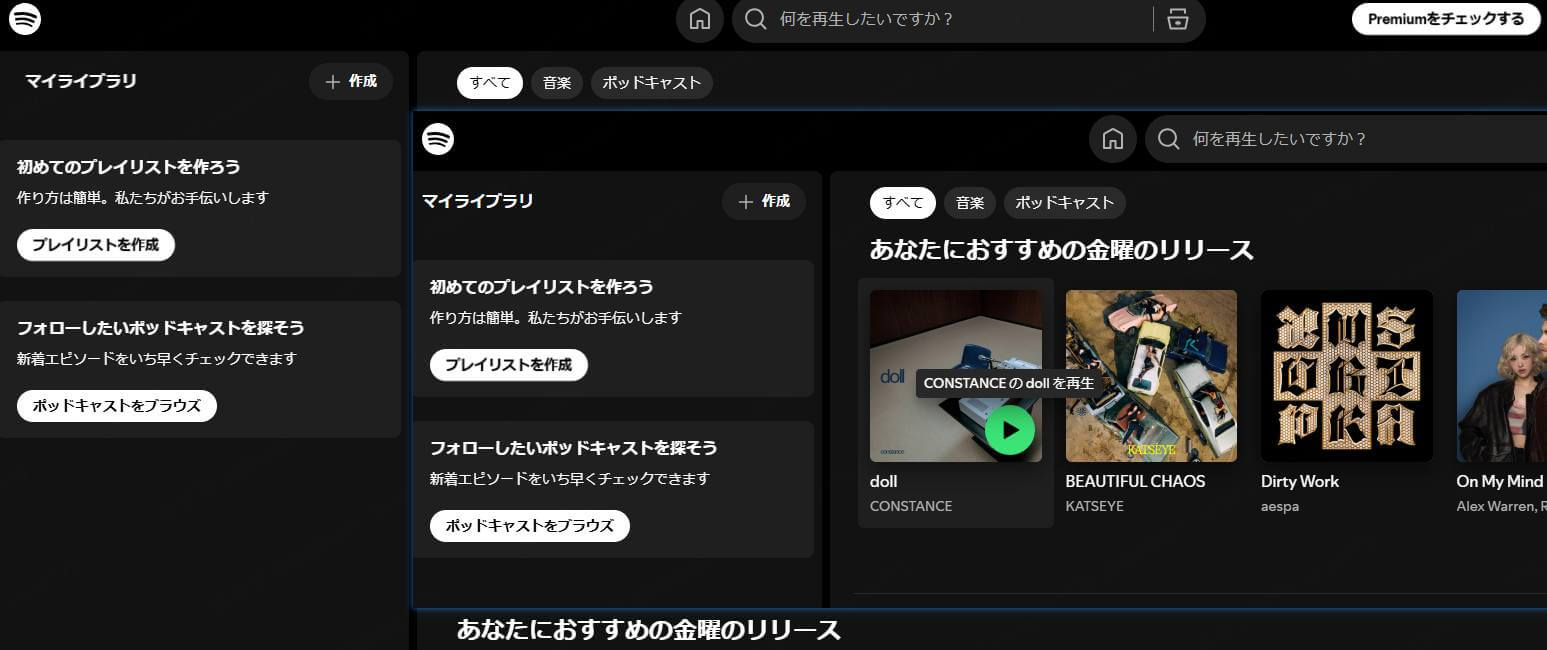The width and height of the screenshot is (1547, 650).
Task: Click the search field inside the inset screenshot
Action: pos(1346,139)
